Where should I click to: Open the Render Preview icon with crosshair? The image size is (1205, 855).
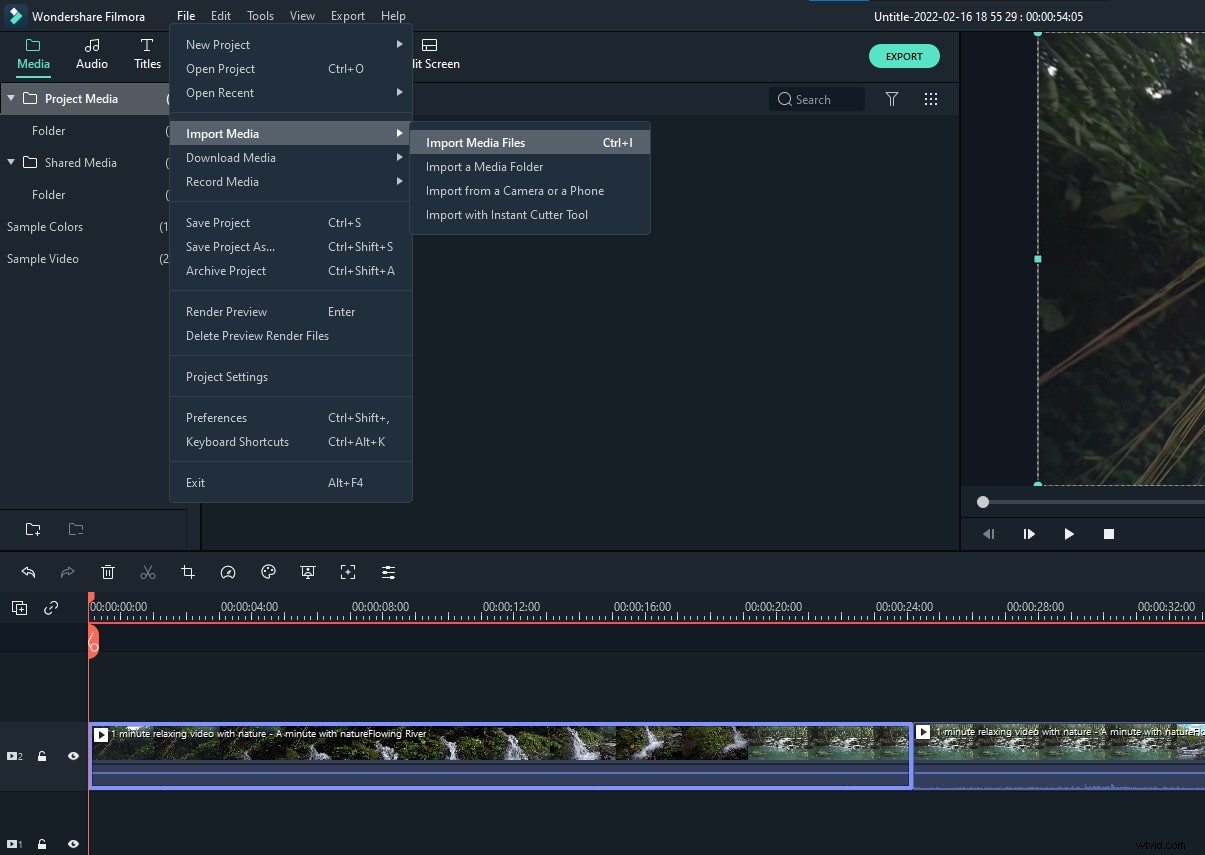coord(348,572)
